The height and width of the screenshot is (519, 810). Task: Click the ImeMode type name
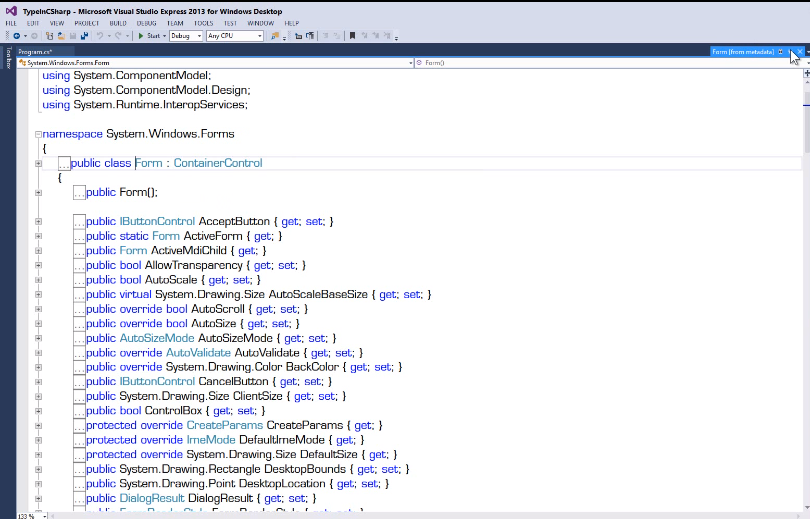[211, 440]
